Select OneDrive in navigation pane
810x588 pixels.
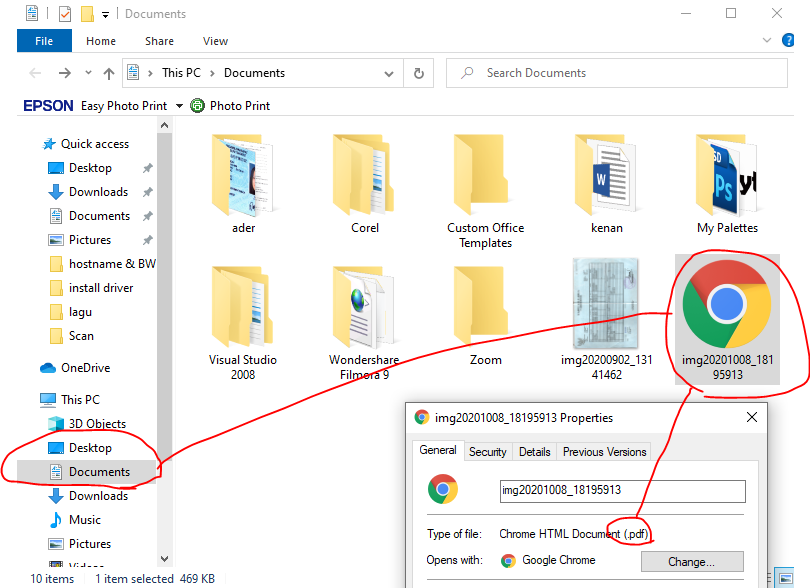click(x=85, y=368)
